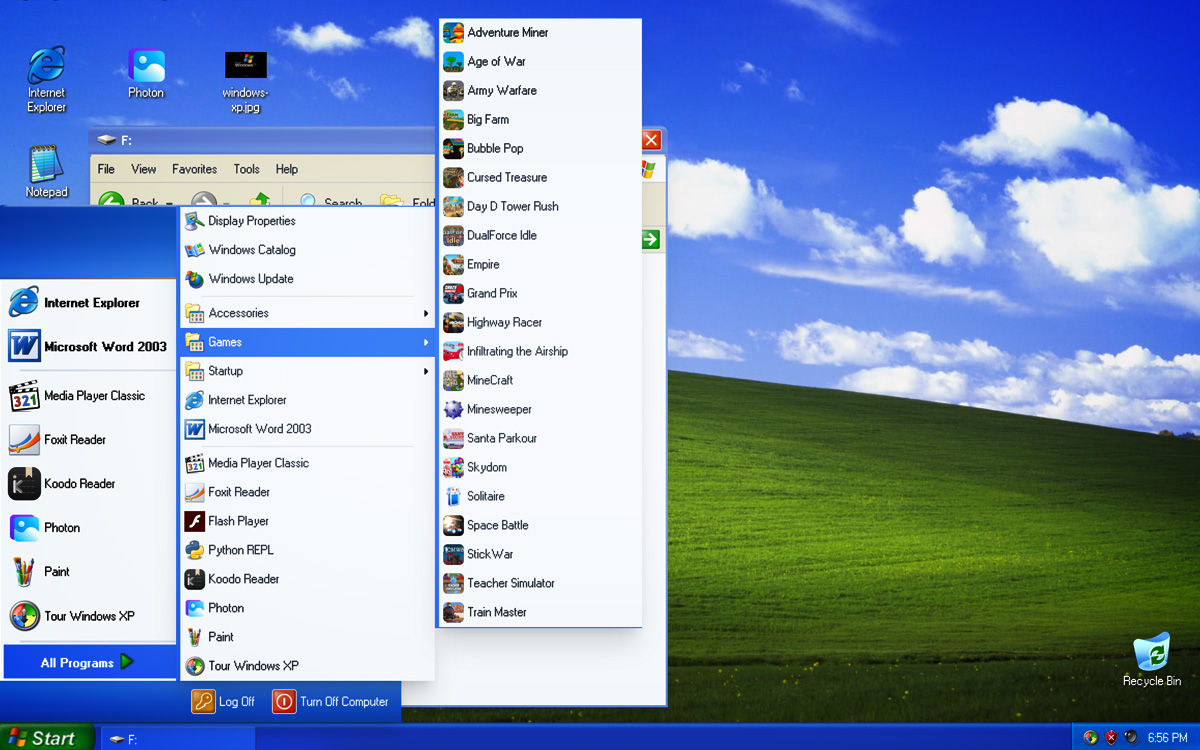Select windows-xp.jpg desktop file
The image size is (1200, 750).
click(245, 82)
